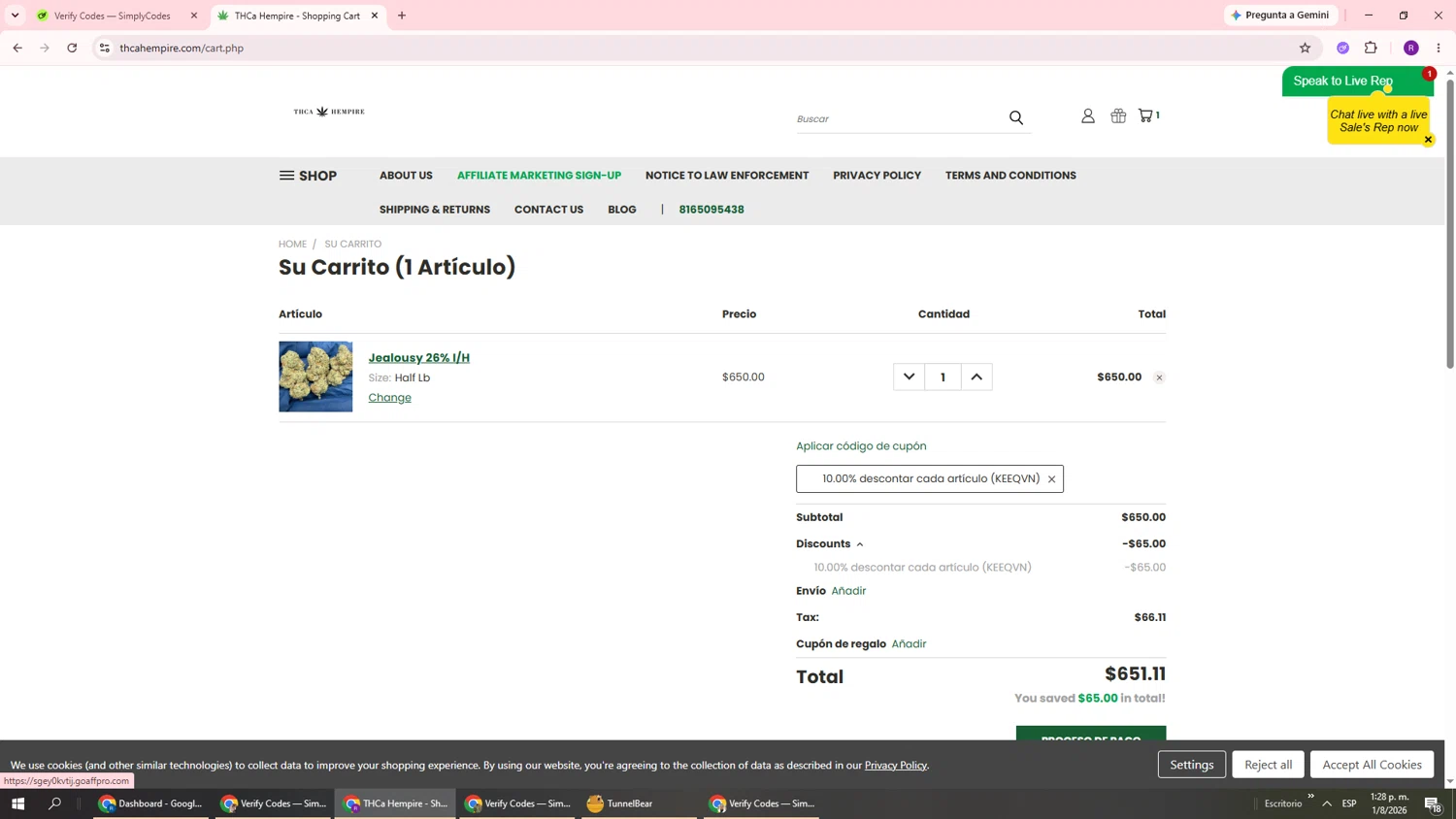Open the Jealousy 26% I/H product link

419,358
